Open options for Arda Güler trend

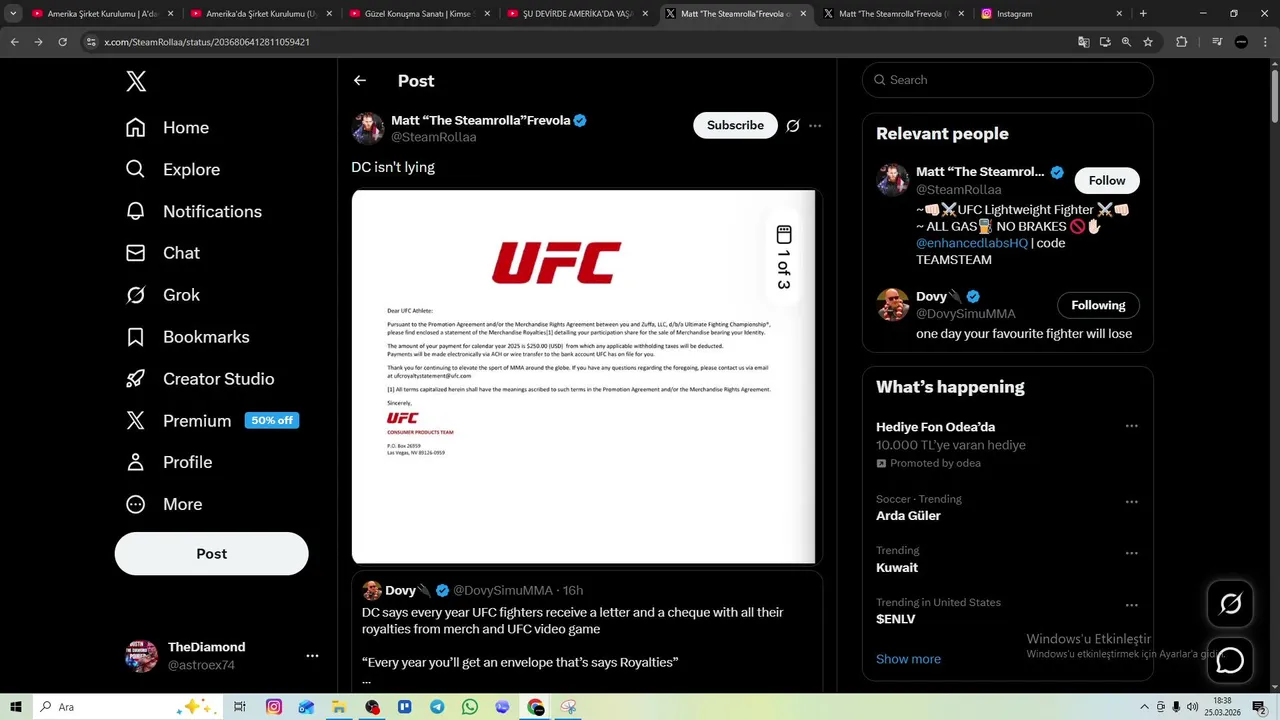[1131, 502]
